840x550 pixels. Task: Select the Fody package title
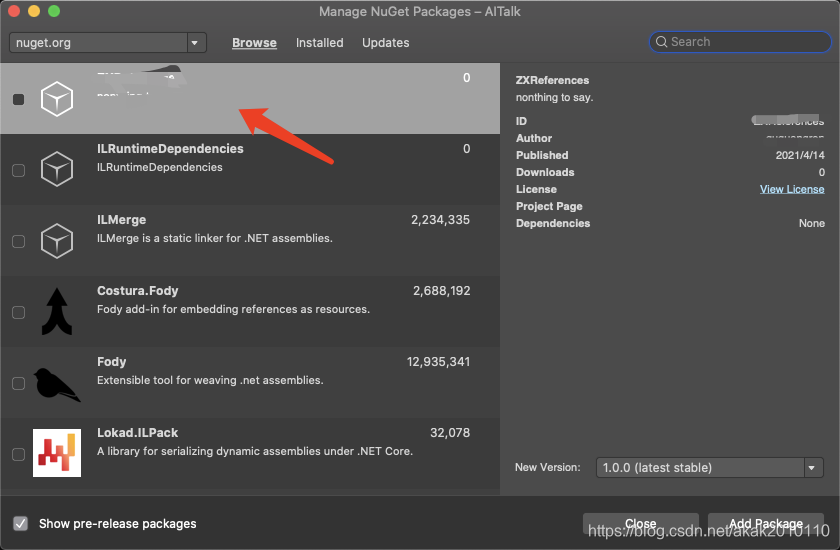[x=111, y=361]
